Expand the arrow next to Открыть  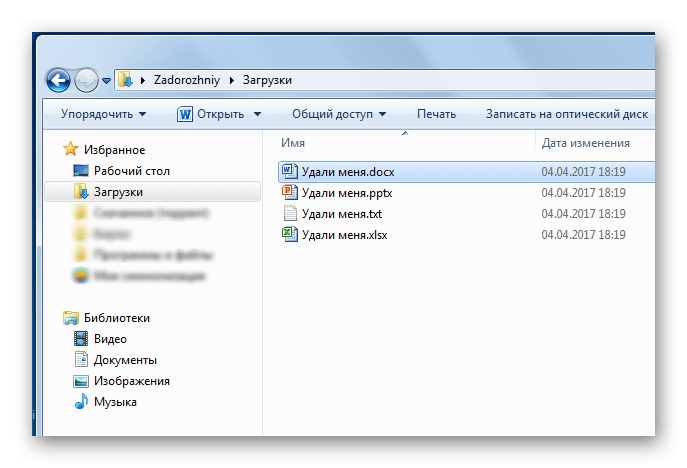pyautogui.click(x=258, y=114)
